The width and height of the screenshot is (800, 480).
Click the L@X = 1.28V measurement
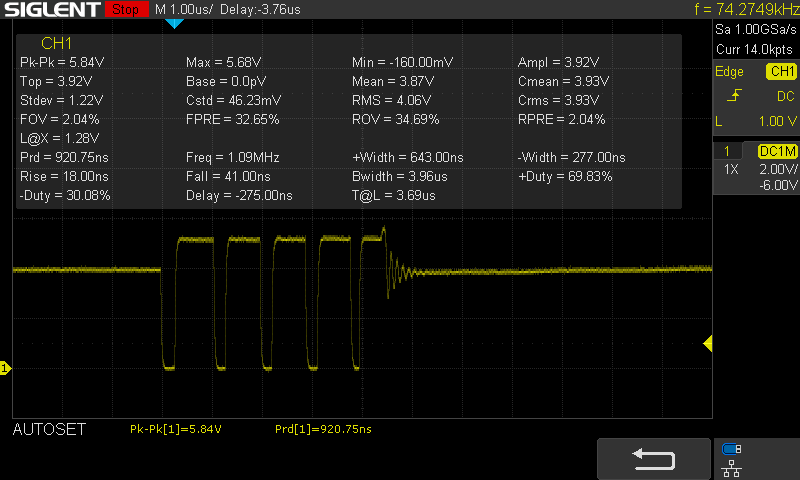pos(60,138)
